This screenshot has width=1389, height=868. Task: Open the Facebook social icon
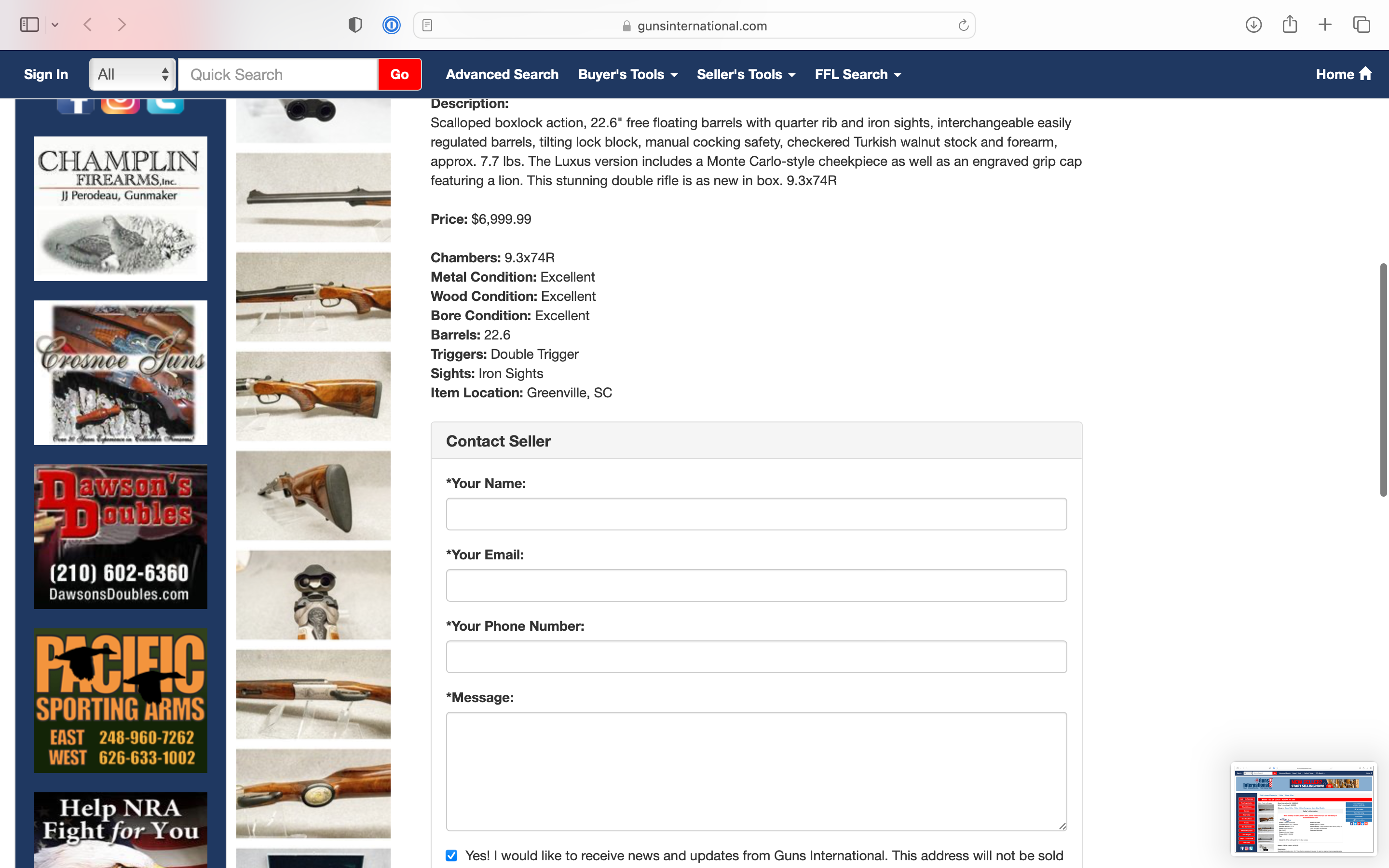75,106
